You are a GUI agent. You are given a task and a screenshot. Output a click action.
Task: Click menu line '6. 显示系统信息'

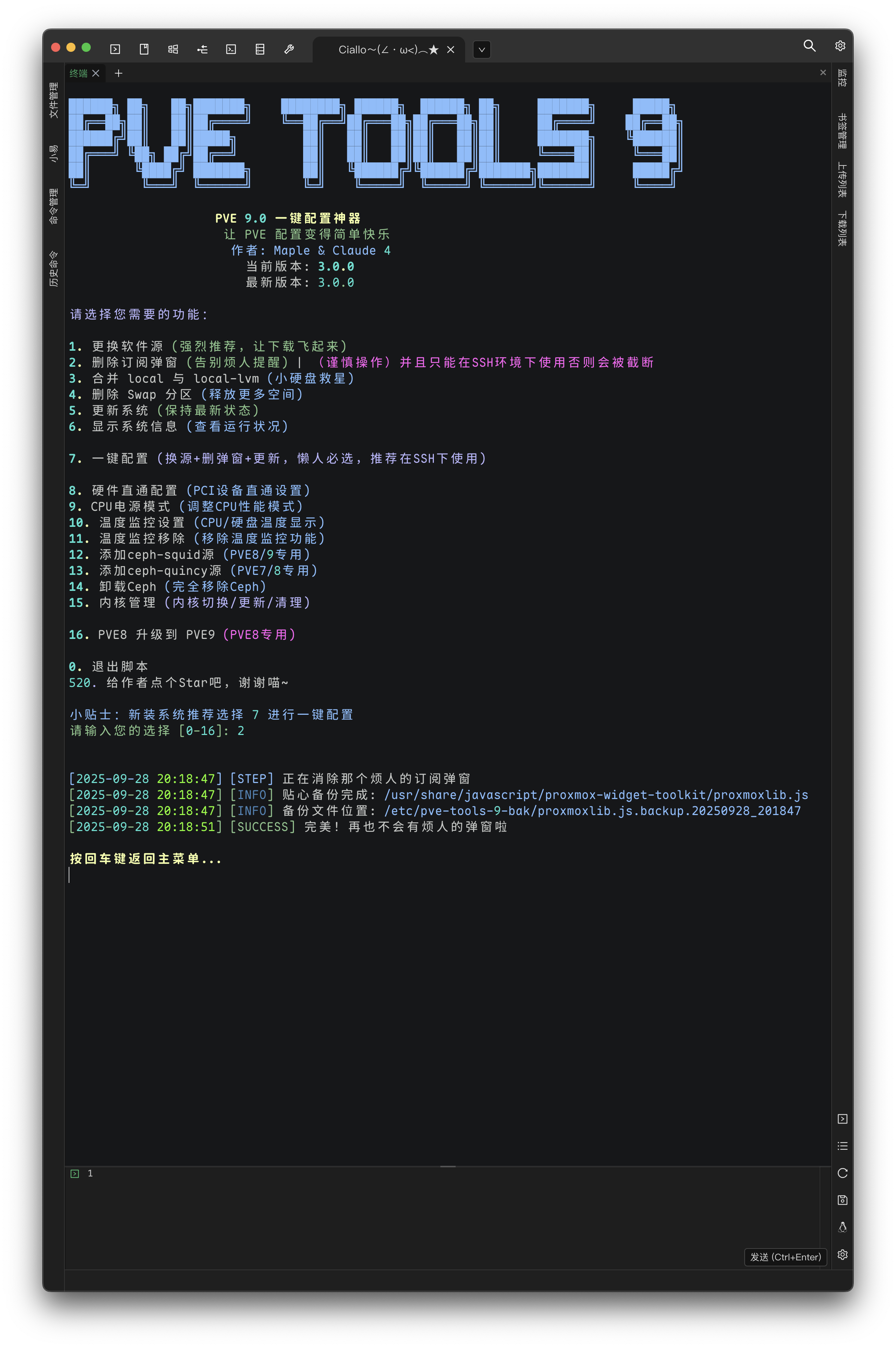tap(179, 427)
